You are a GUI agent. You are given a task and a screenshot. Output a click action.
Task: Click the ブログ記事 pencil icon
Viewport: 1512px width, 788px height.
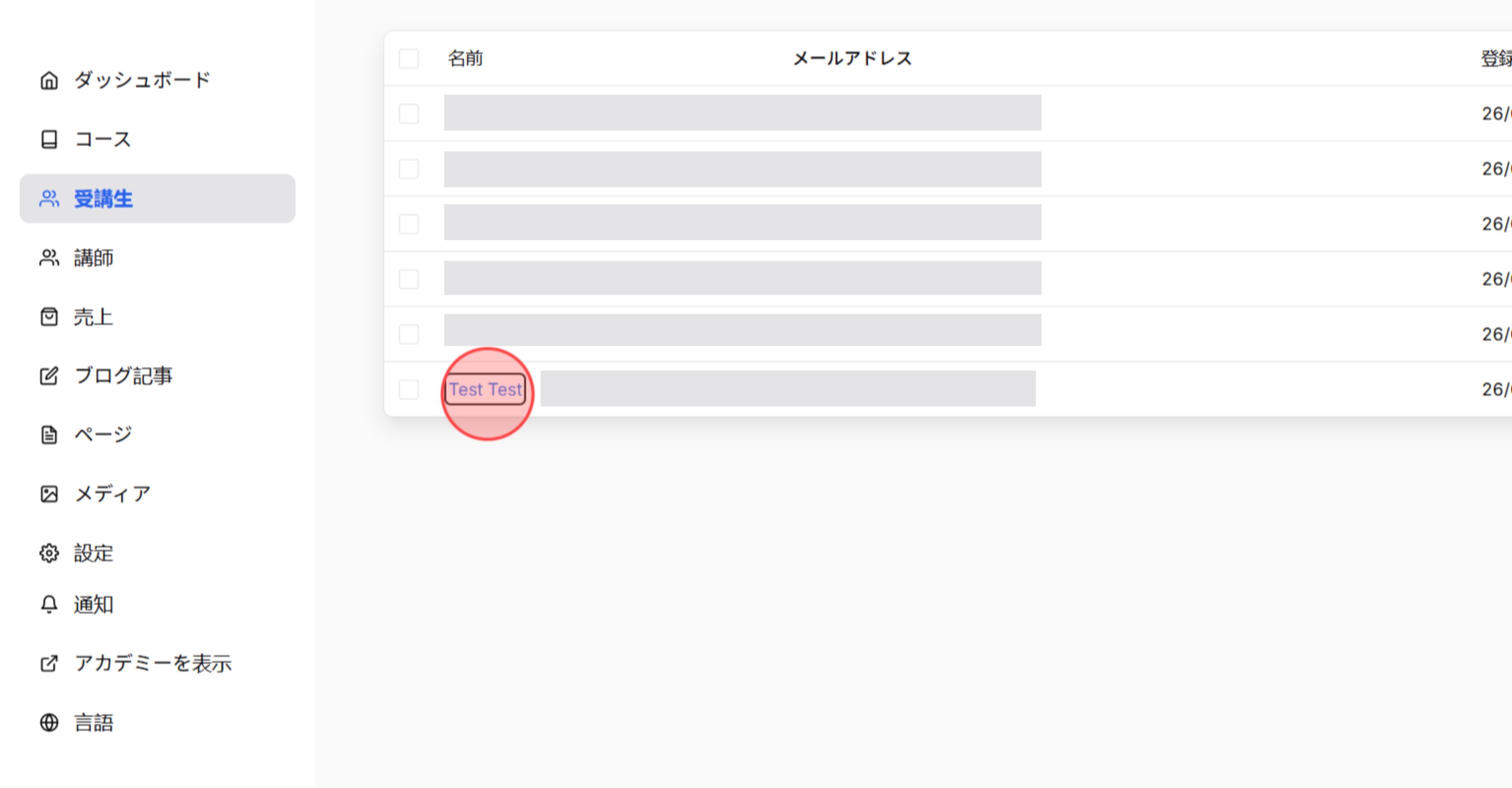pos(49,375)
